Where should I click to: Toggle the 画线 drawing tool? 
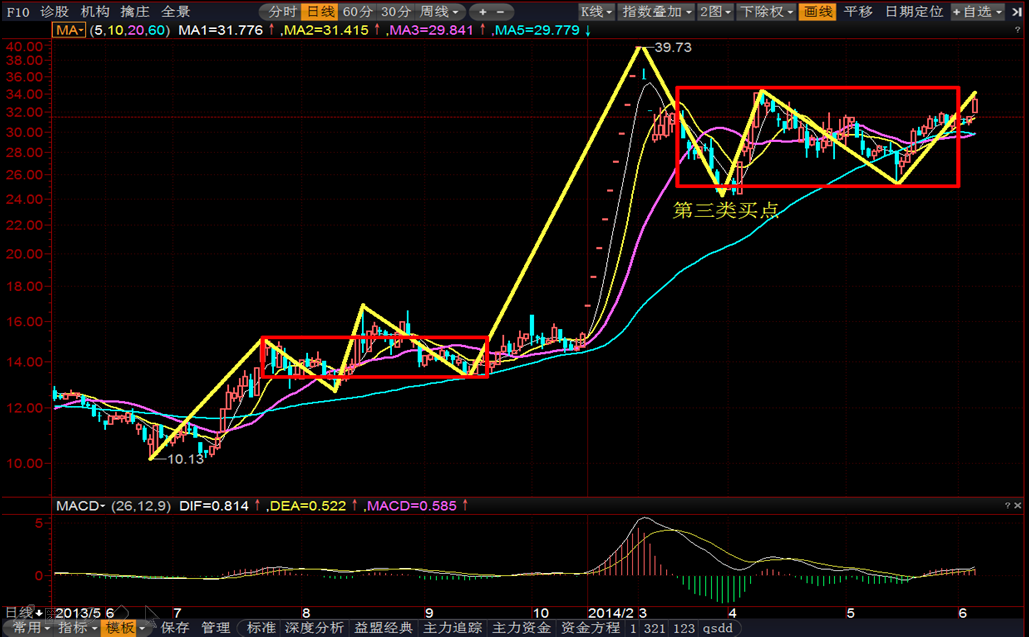(817, 12)
